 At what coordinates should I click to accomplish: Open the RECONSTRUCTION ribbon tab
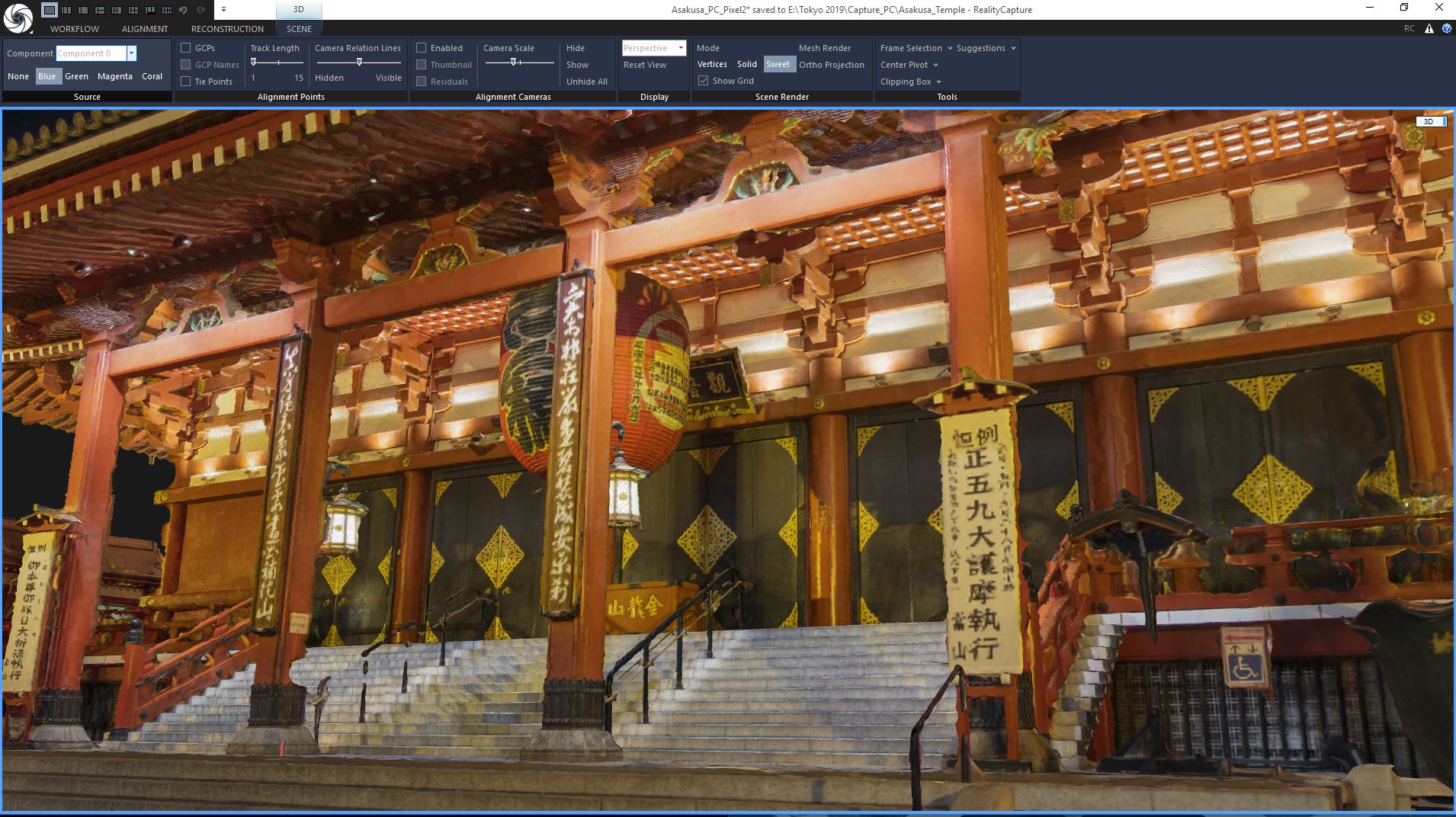coord(227,29)
